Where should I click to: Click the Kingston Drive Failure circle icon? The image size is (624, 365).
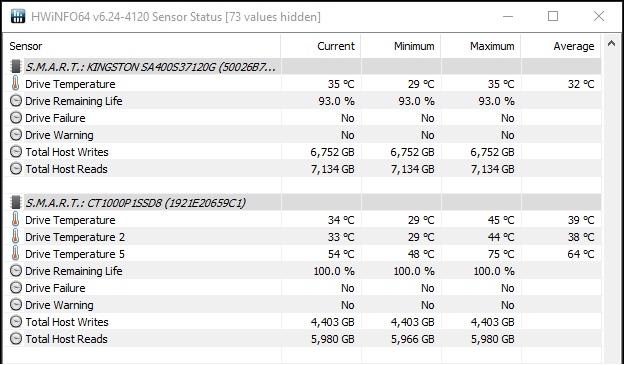tap(16, 118)
